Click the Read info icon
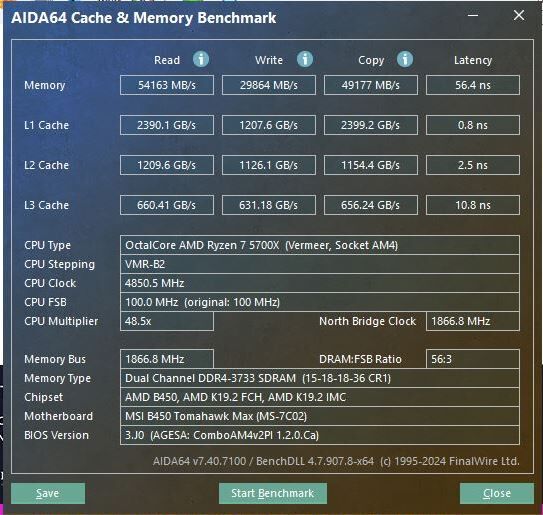This screenshot has height=515, width=543. (x=201, y=59)
